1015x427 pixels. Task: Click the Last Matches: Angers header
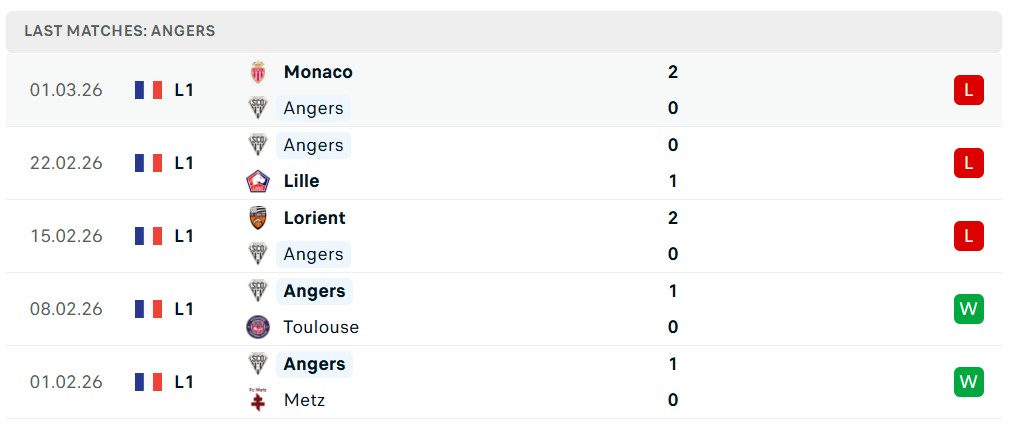tap(120, 31)
